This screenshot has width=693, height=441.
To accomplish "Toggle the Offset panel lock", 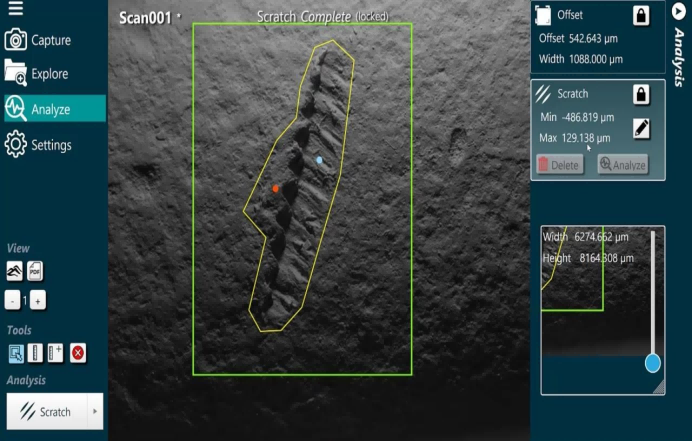I will coord(641,16).
